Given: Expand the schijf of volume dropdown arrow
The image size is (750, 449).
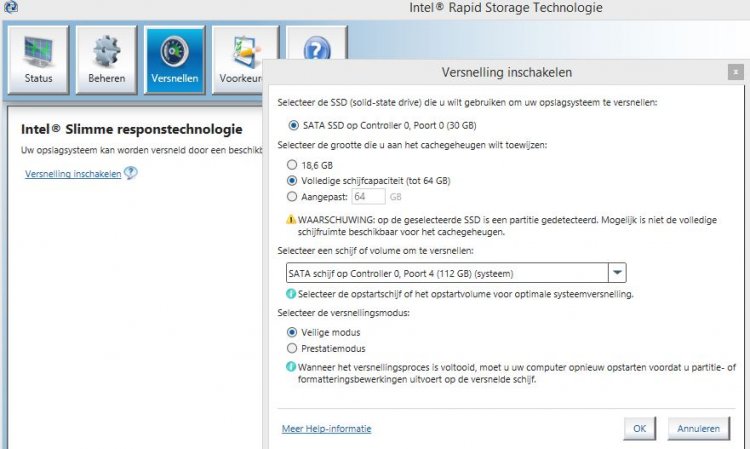Looking at the screenshot, I should pos(617,273).
